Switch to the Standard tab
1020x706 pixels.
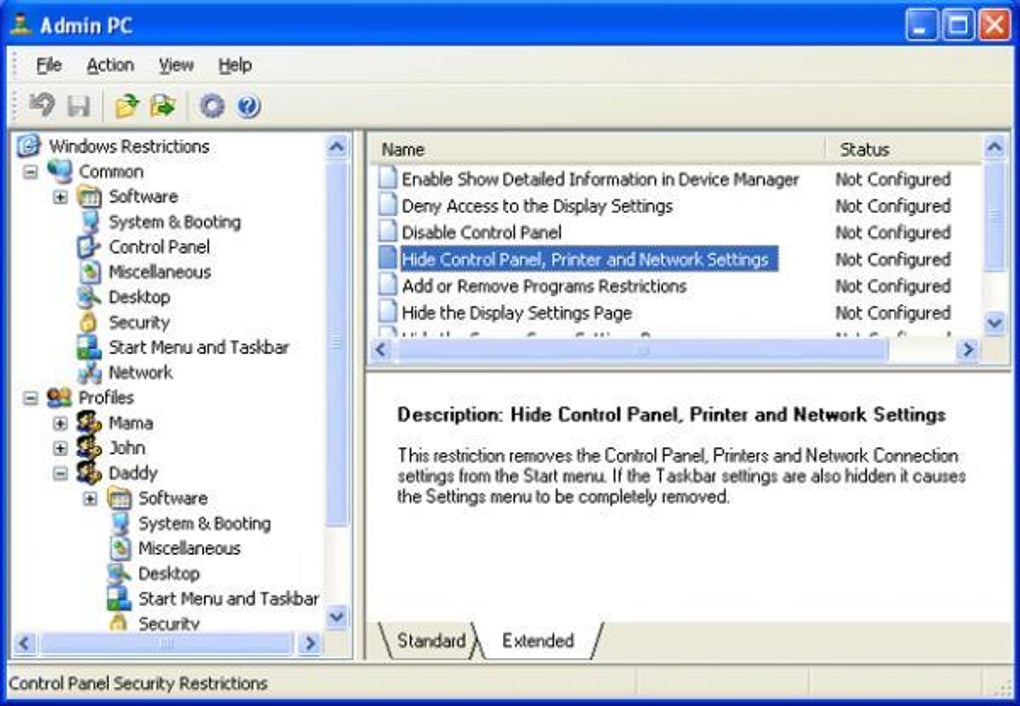tap(431, 640)
